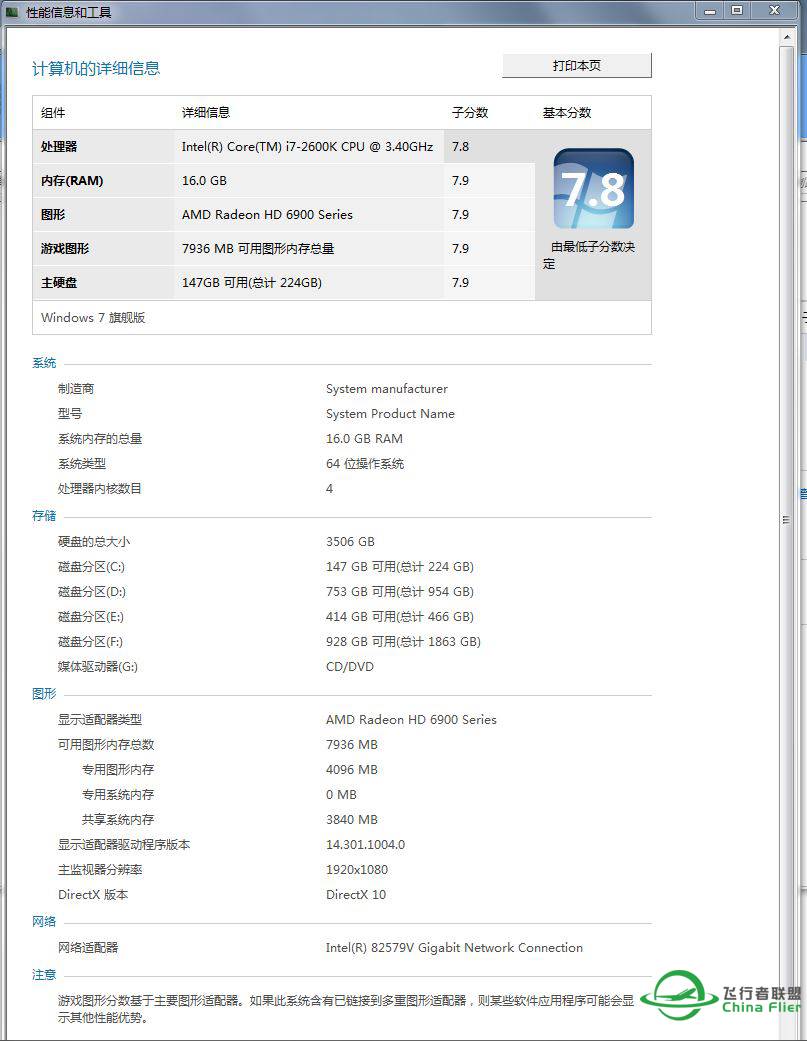Click the 媒体驱动器(G:) label
The image size is (807, 1041).
[98, 667]
